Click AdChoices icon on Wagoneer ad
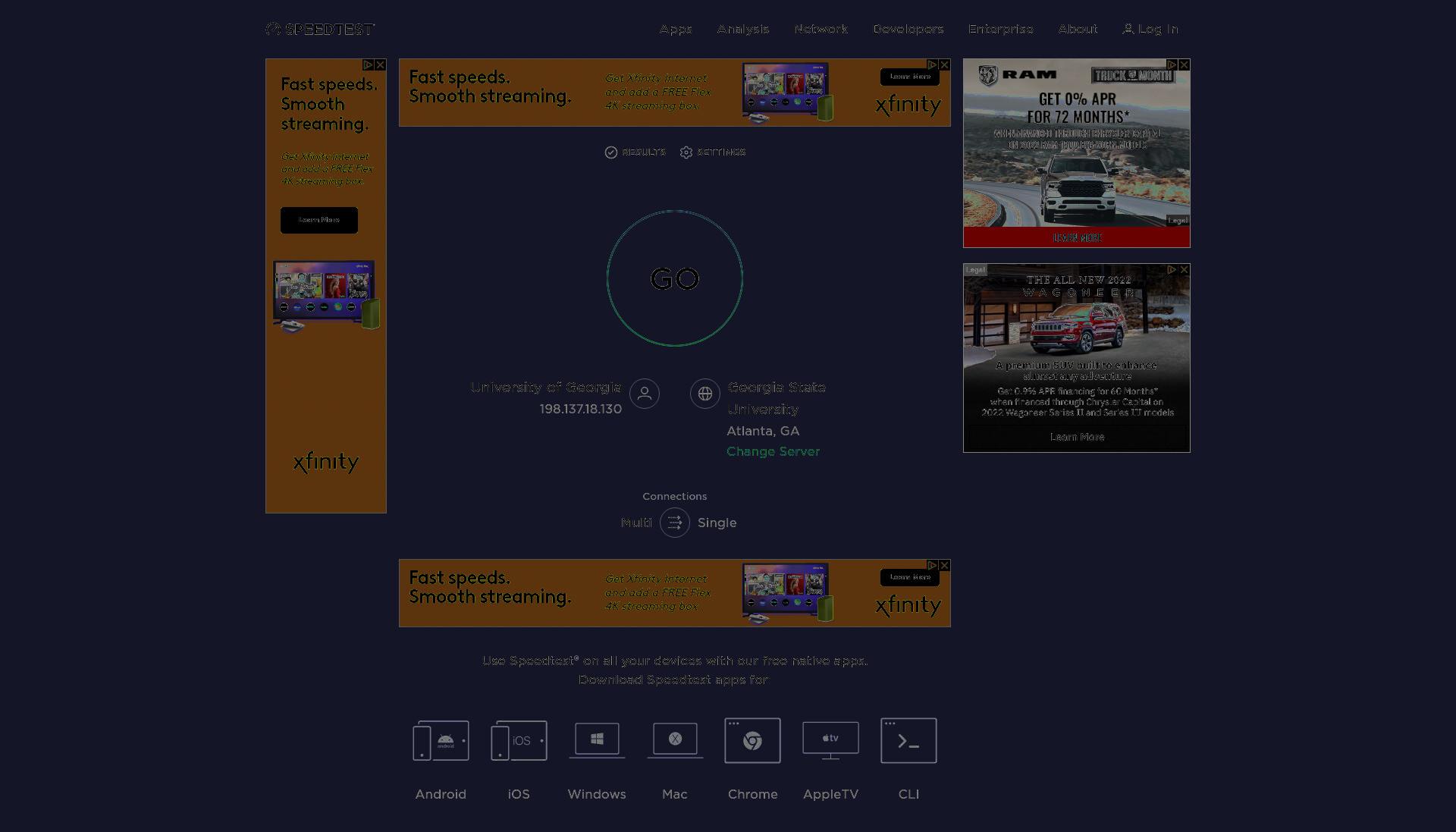 point(1172,270)
